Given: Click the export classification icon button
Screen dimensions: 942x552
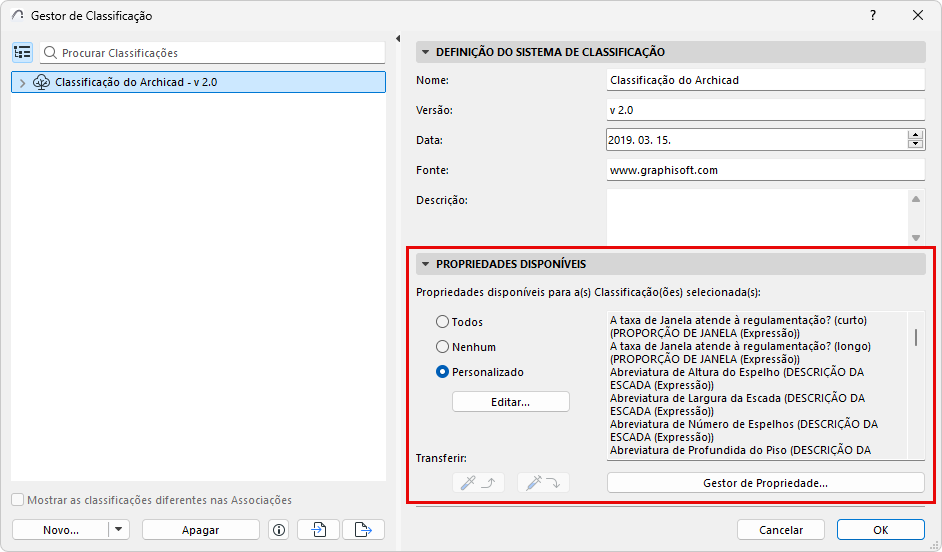Looking at the screenshot, I should 363,530.
